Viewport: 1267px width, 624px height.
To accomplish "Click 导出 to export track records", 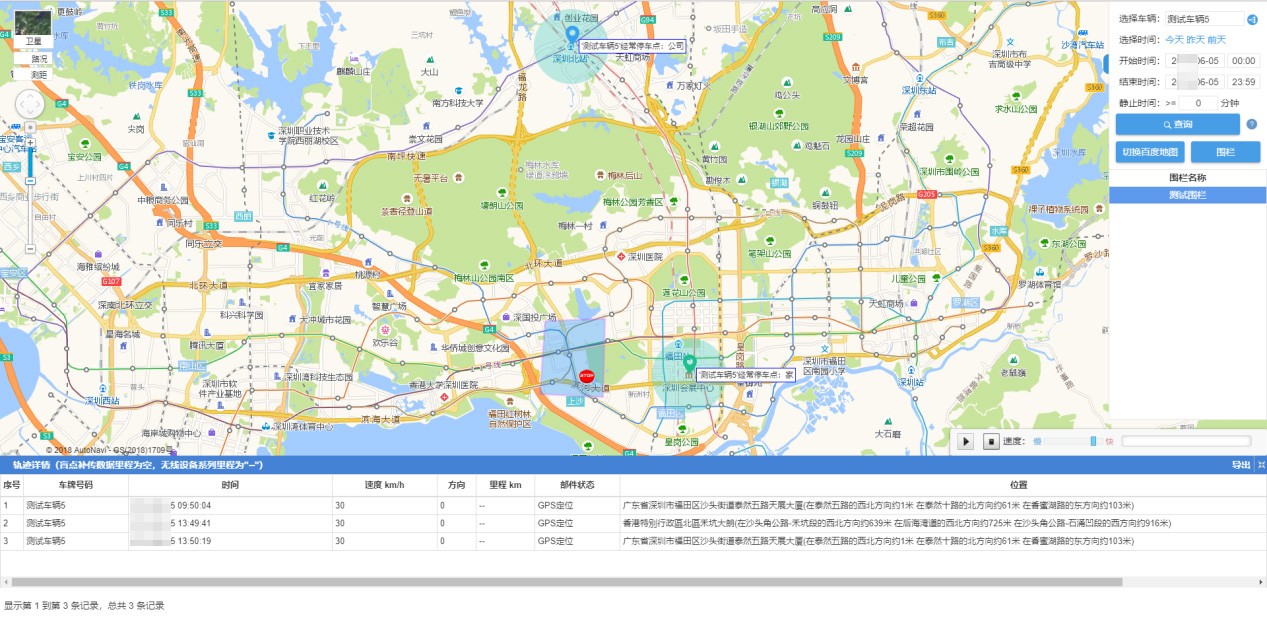I will [1243, 464].
